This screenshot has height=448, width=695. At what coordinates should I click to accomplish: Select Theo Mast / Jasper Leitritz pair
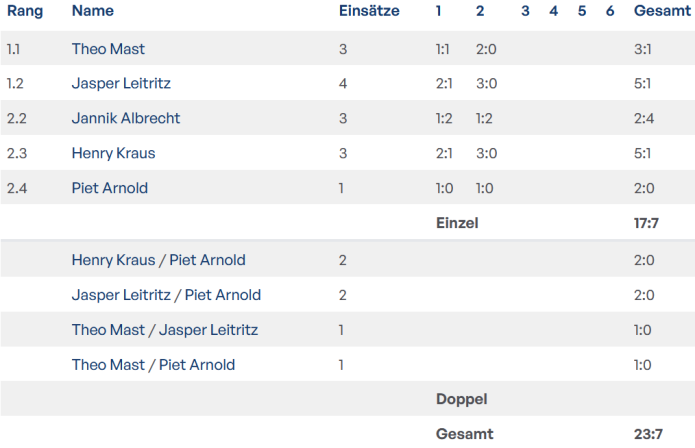click(165, 330)
